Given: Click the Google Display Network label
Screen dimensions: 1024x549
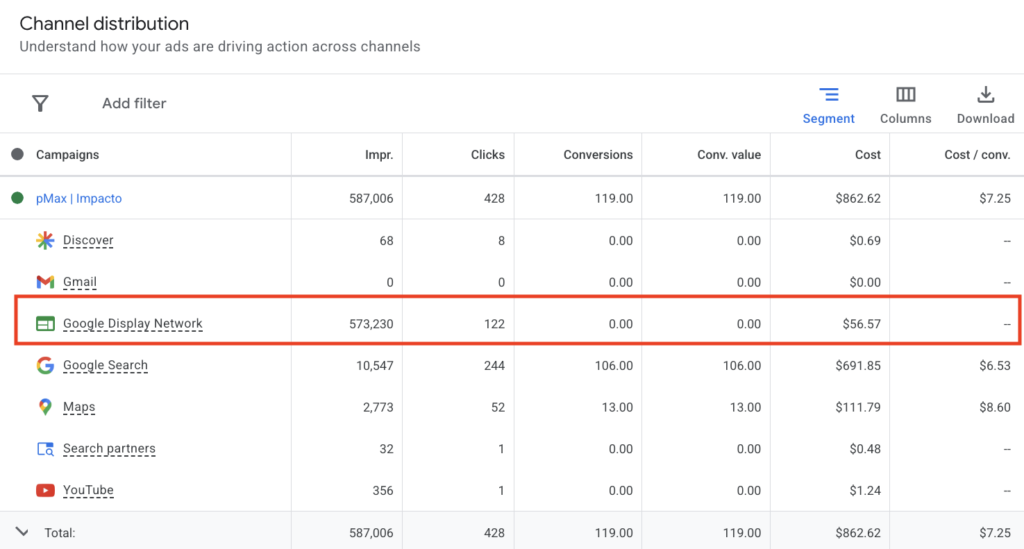Looking at the screenshot, I should pos(133,324).
